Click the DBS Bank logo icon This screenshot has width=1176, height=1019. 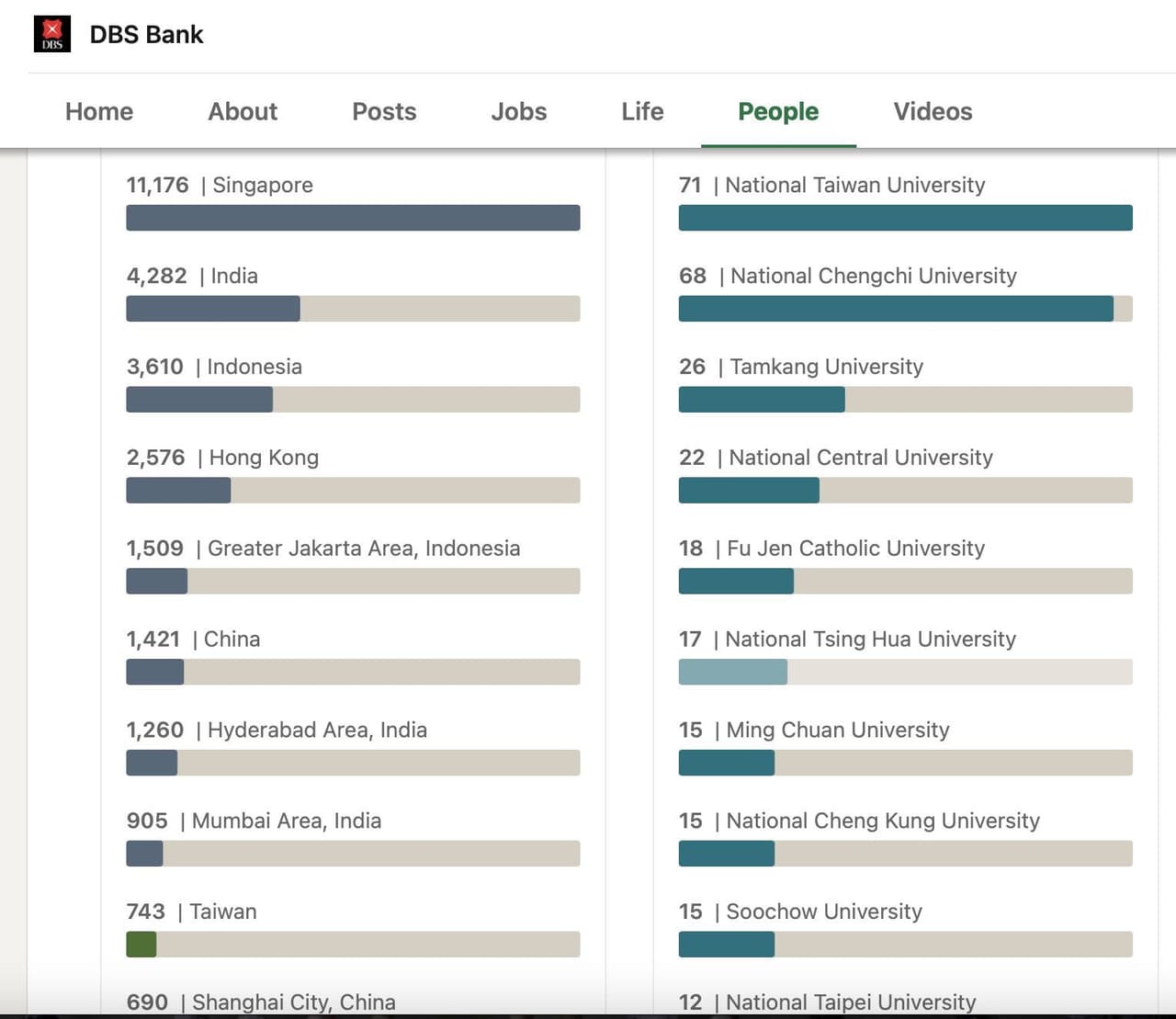[52, 35]
